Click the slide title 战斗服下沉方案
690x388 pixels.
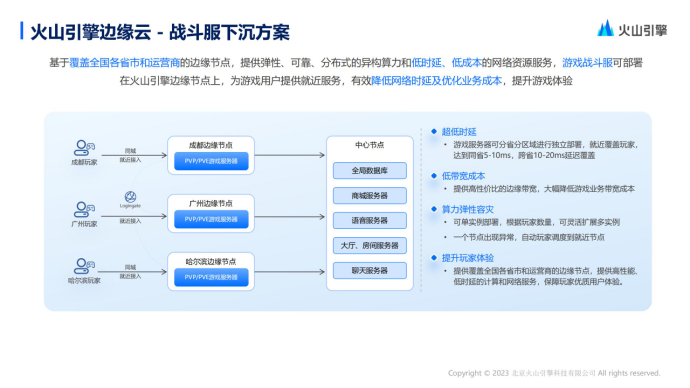click(x=229, y=33)
